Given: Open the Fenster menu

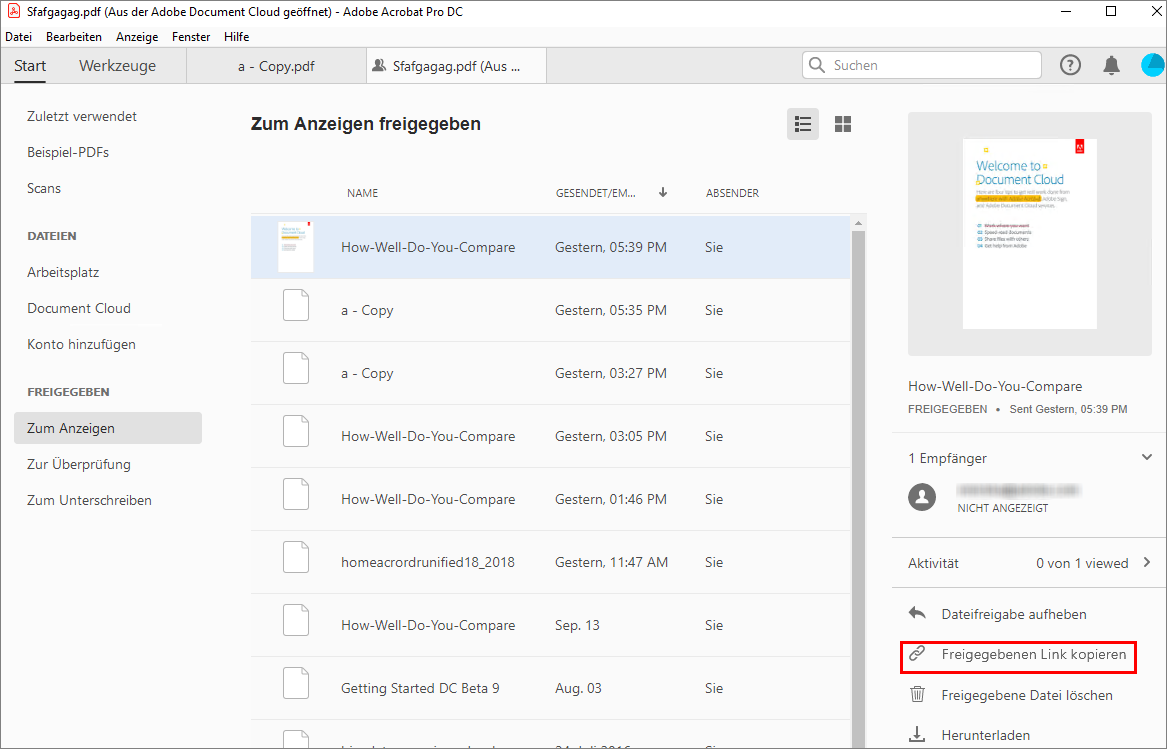Looking at the screenshot, I should pyautogui.click(x=191, y=36).
